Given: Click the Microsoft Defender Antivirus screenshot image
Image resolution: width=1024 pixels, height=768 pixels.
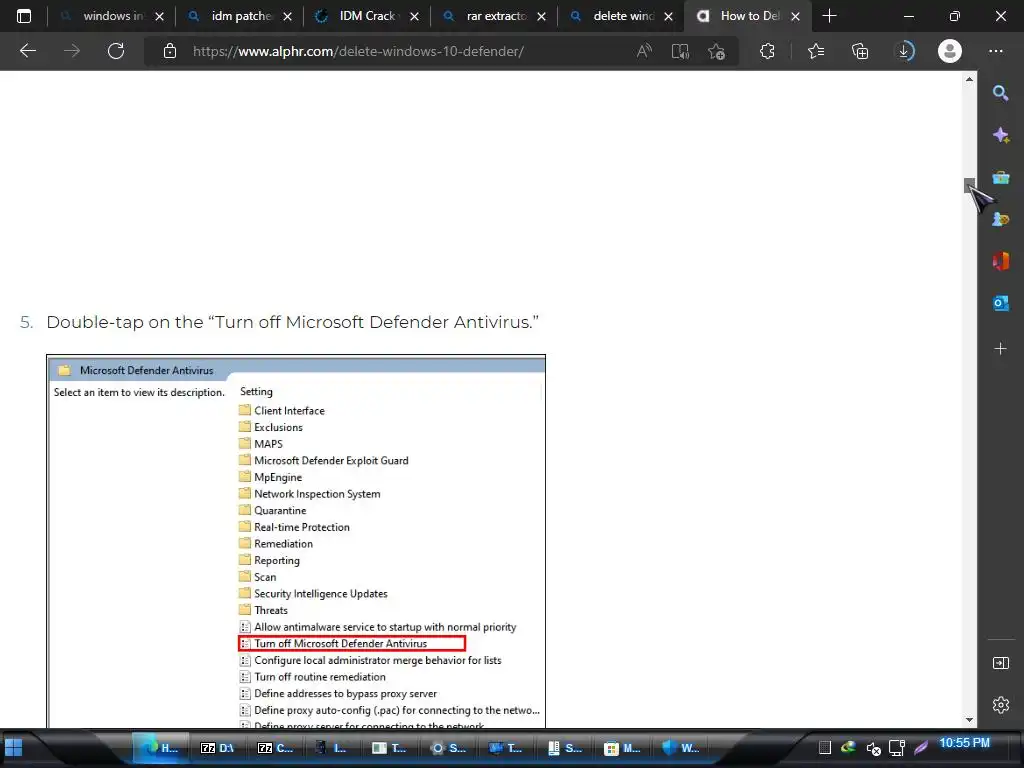Looking at the screenshot, I should [x=296, y=541].
